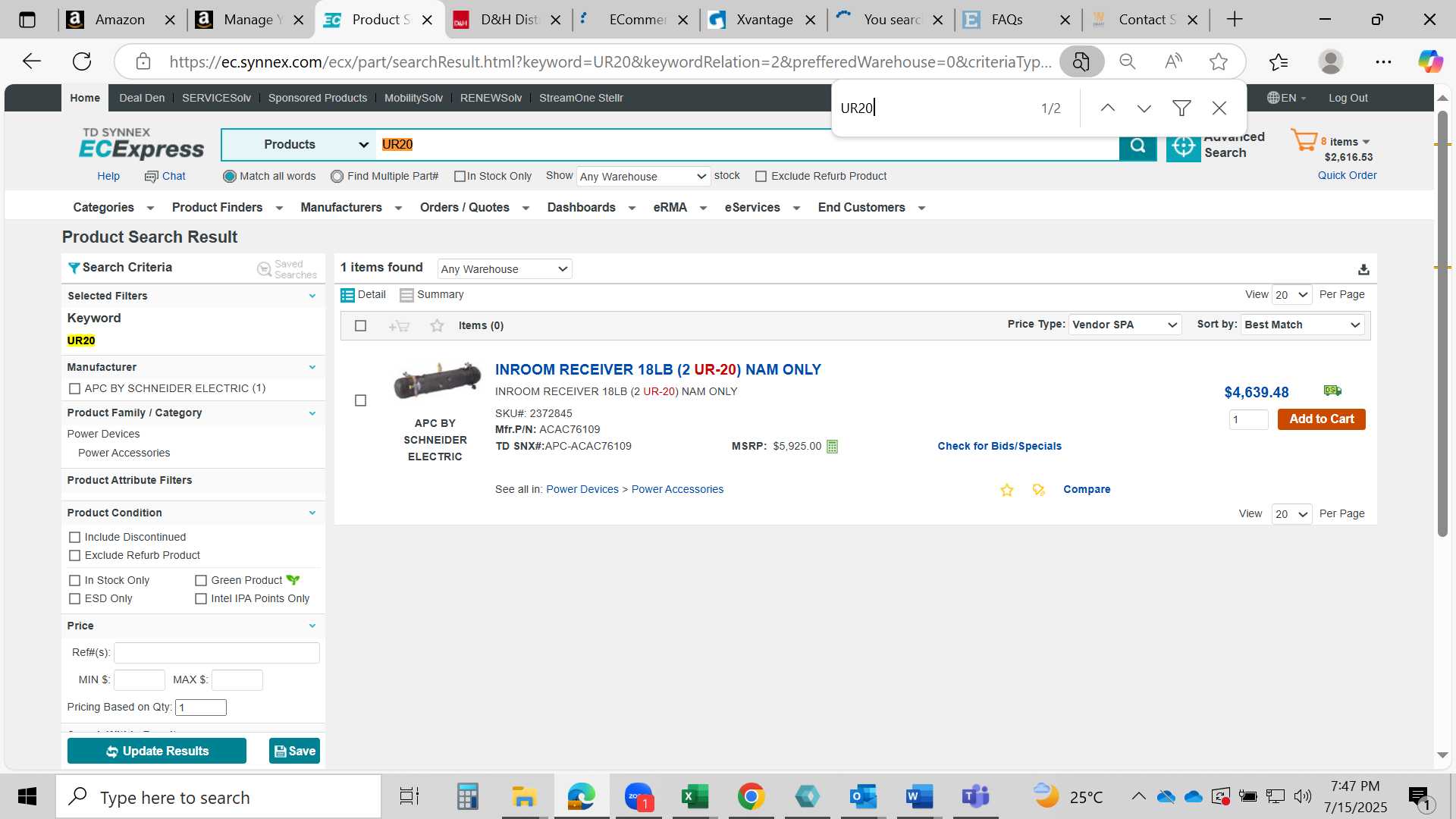Viewport: 1456px width, 819px height.
Task: Open the shopping cart icon
Action: point(1304,140)
